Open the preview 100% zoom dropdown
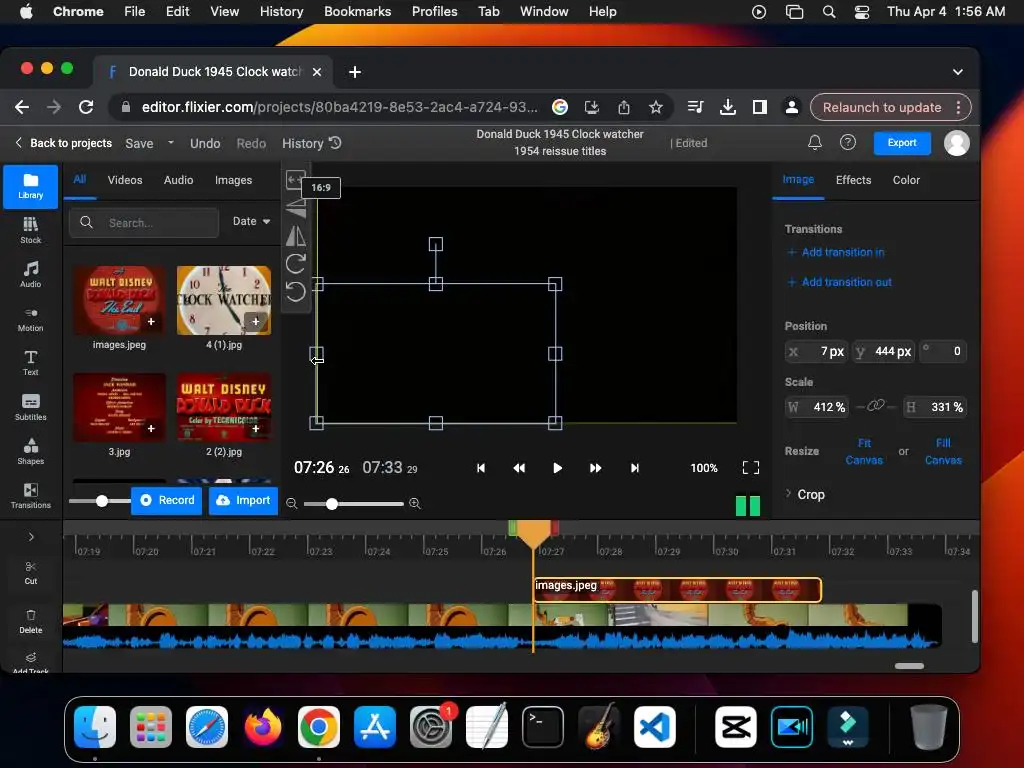 click(704, 468)
